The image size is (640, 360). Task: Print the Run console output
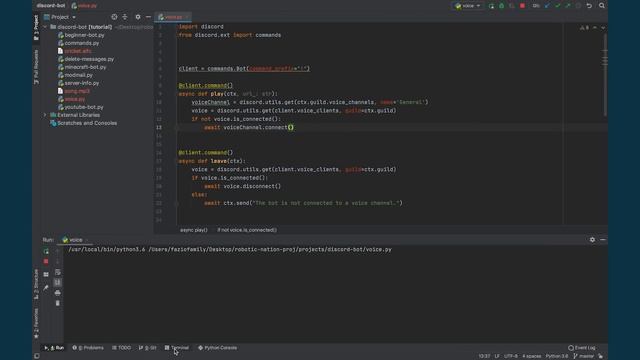(58, 293)
